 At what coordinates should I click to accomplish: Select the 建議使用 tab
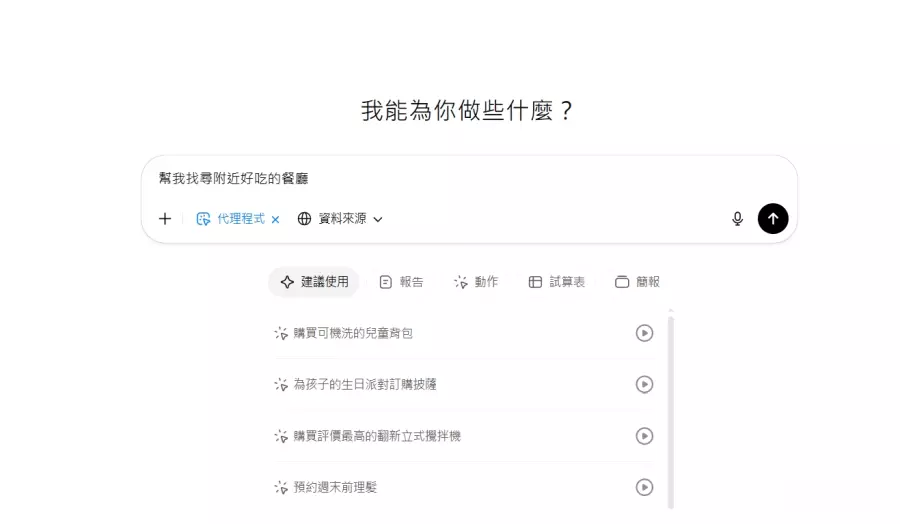314,282
